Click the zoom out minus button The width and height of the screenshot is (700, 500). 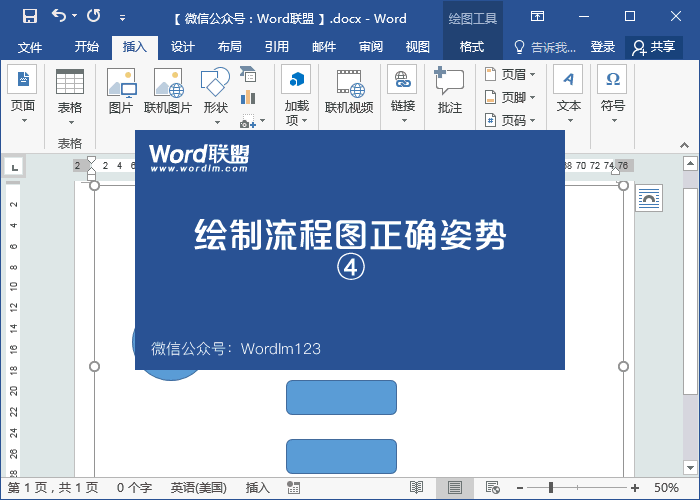coord(520,488)
